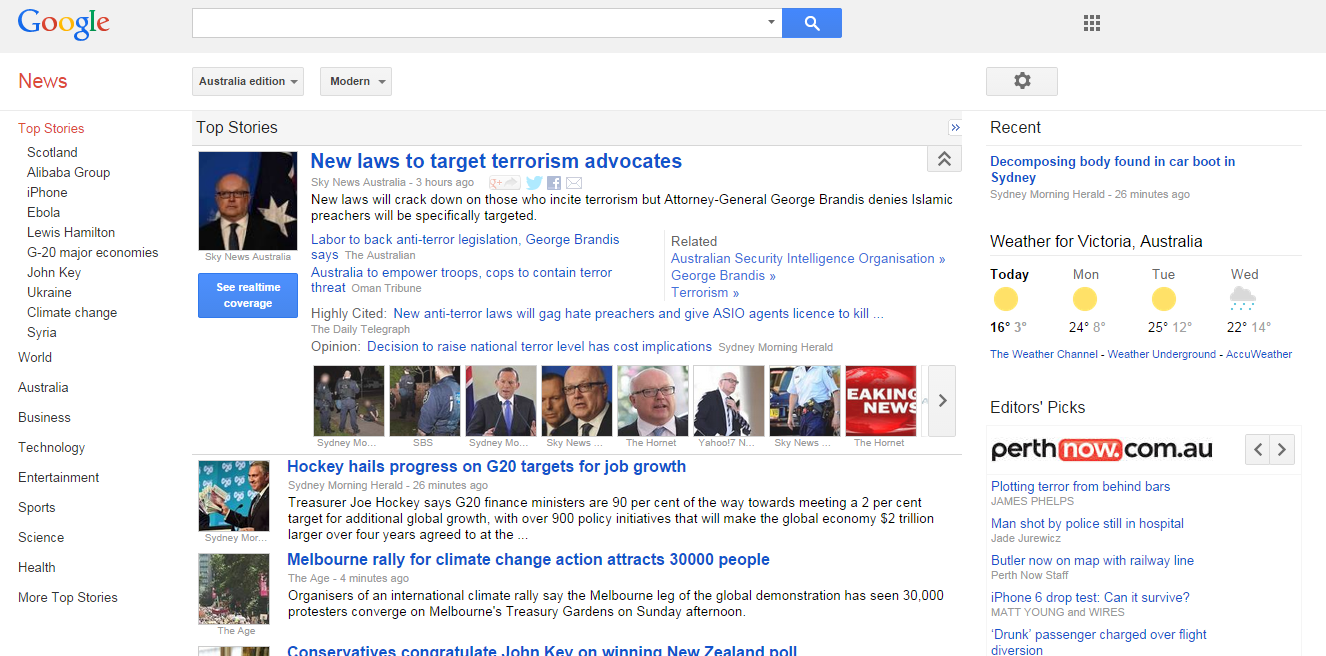Open related topic Terrorism
1326x656 pixels.
point(705,292)
